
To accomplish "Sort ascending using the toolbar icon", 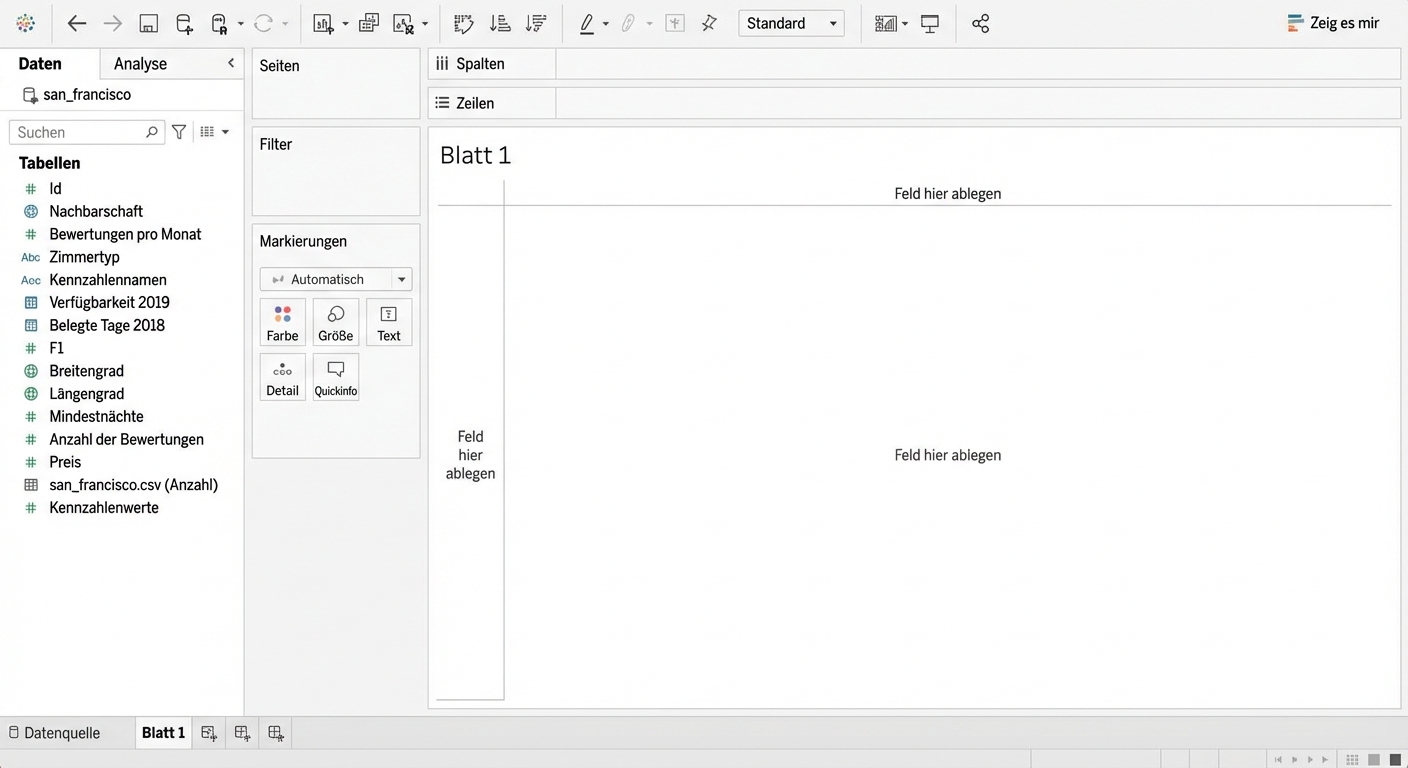I will pos(500,24).
